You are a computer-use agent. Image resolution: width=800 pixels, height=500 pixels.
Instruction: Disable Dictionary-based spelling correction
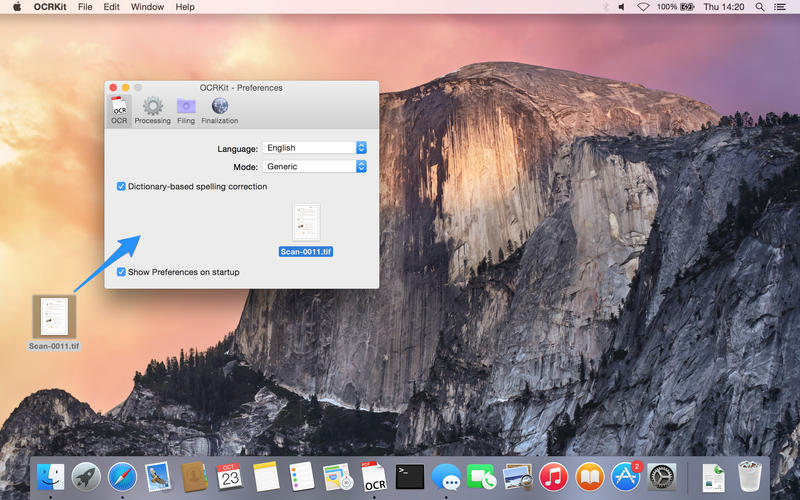point(121,186)
